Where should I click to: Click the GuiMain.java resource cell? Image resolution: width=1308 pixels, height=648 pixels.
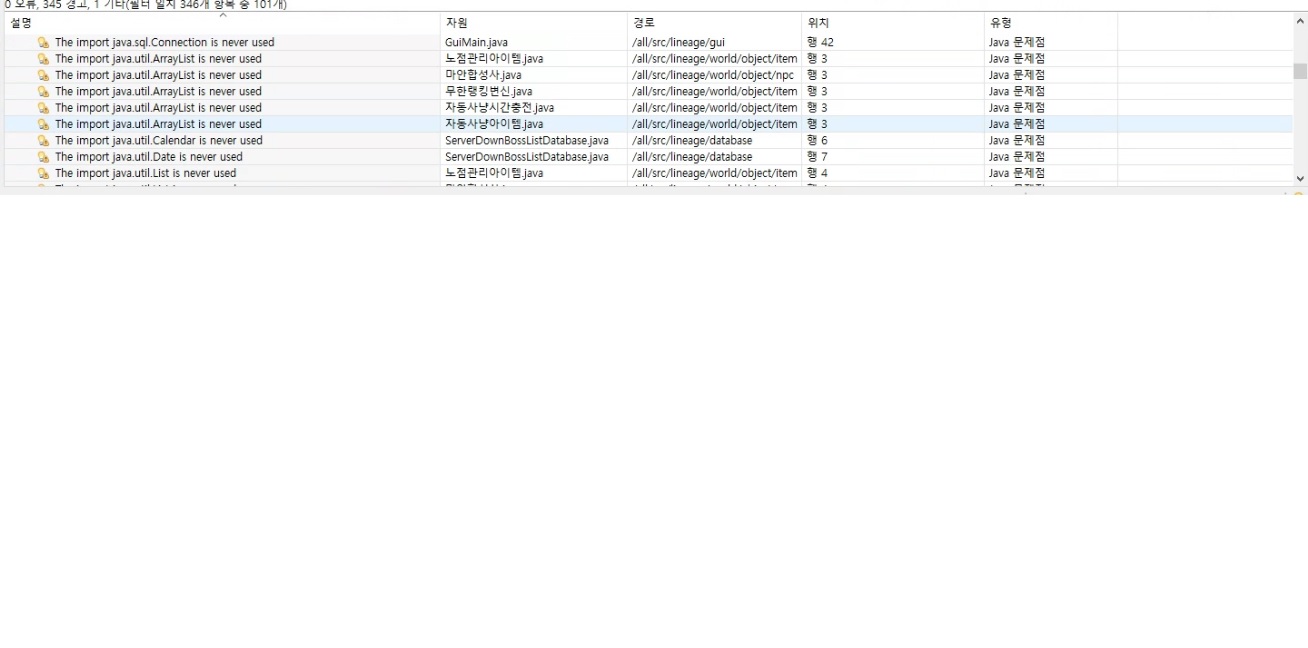pos(476,42)
